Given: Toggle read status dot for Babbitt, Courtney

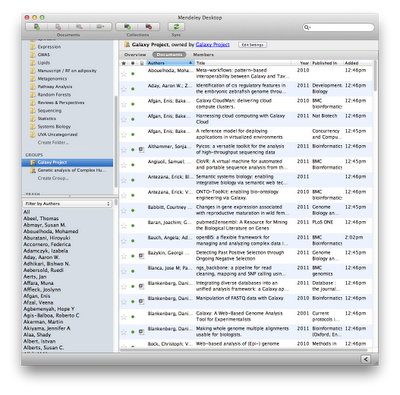Looking at the screenshot, I should [x=133, y=210].
